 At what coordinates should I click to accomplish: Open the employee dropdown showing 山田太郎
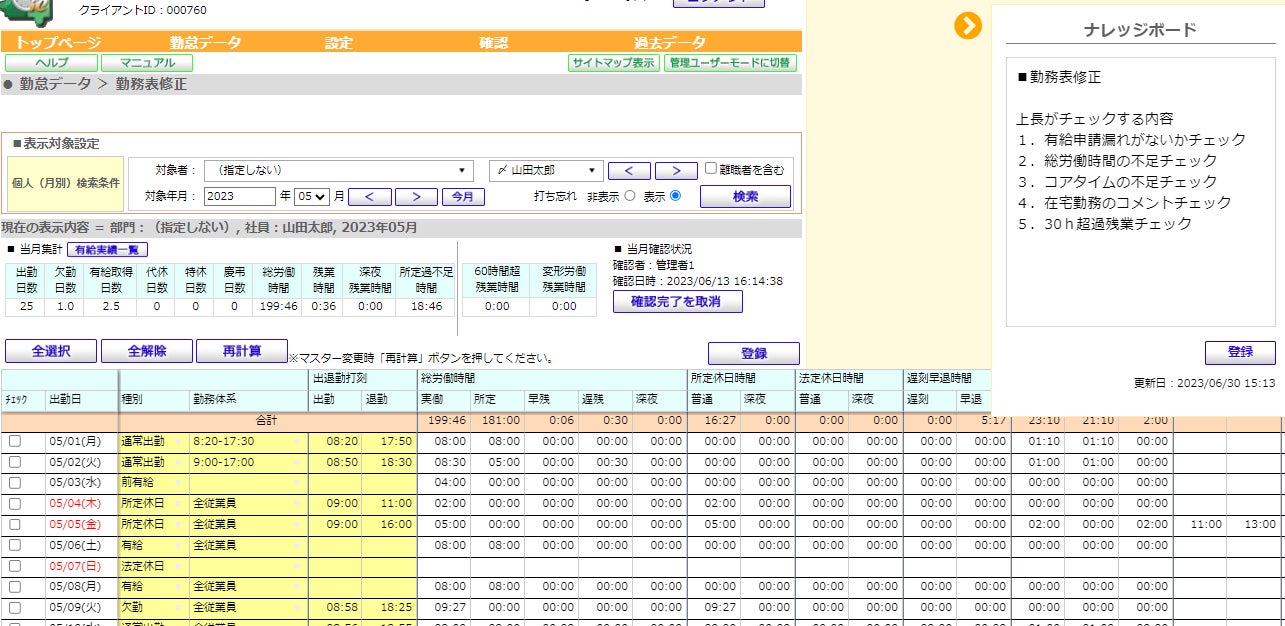click(x=546, y=171)
